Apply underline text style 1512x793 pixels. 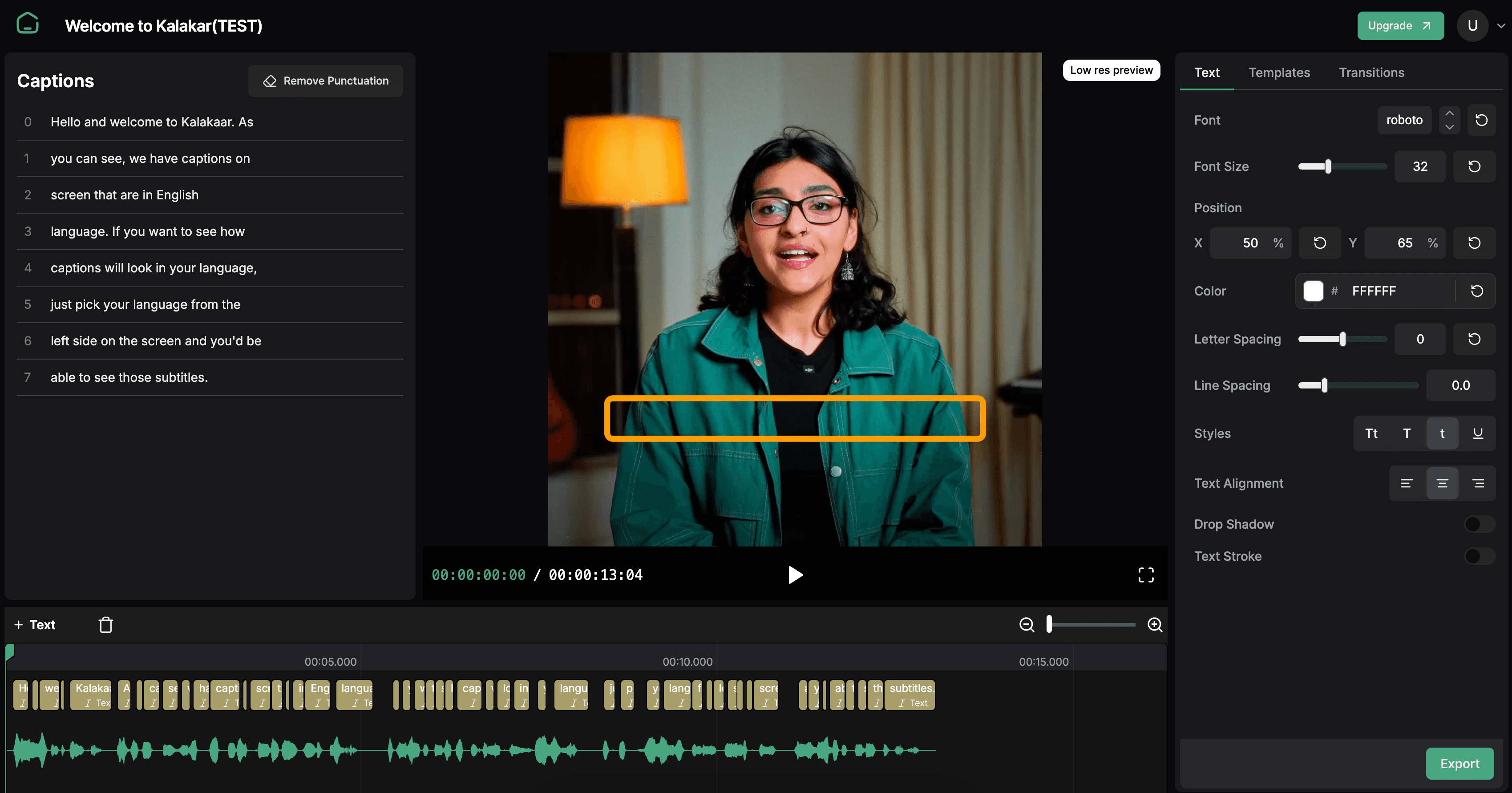(x=1477, y=433)
